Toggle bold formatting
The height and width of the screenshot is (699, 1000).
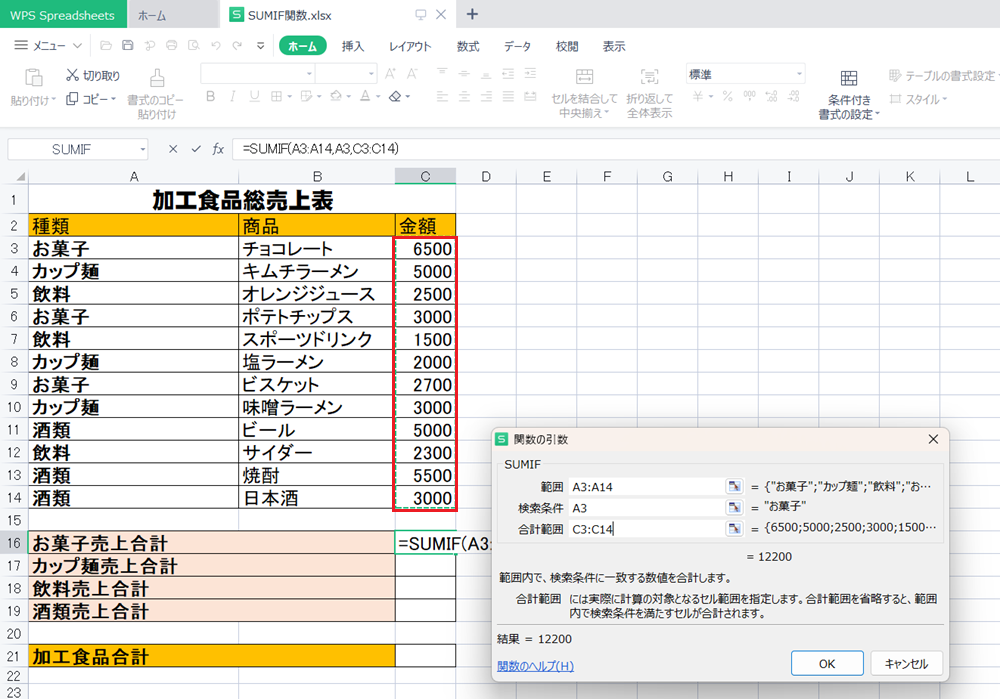click(x=210, y=96)
